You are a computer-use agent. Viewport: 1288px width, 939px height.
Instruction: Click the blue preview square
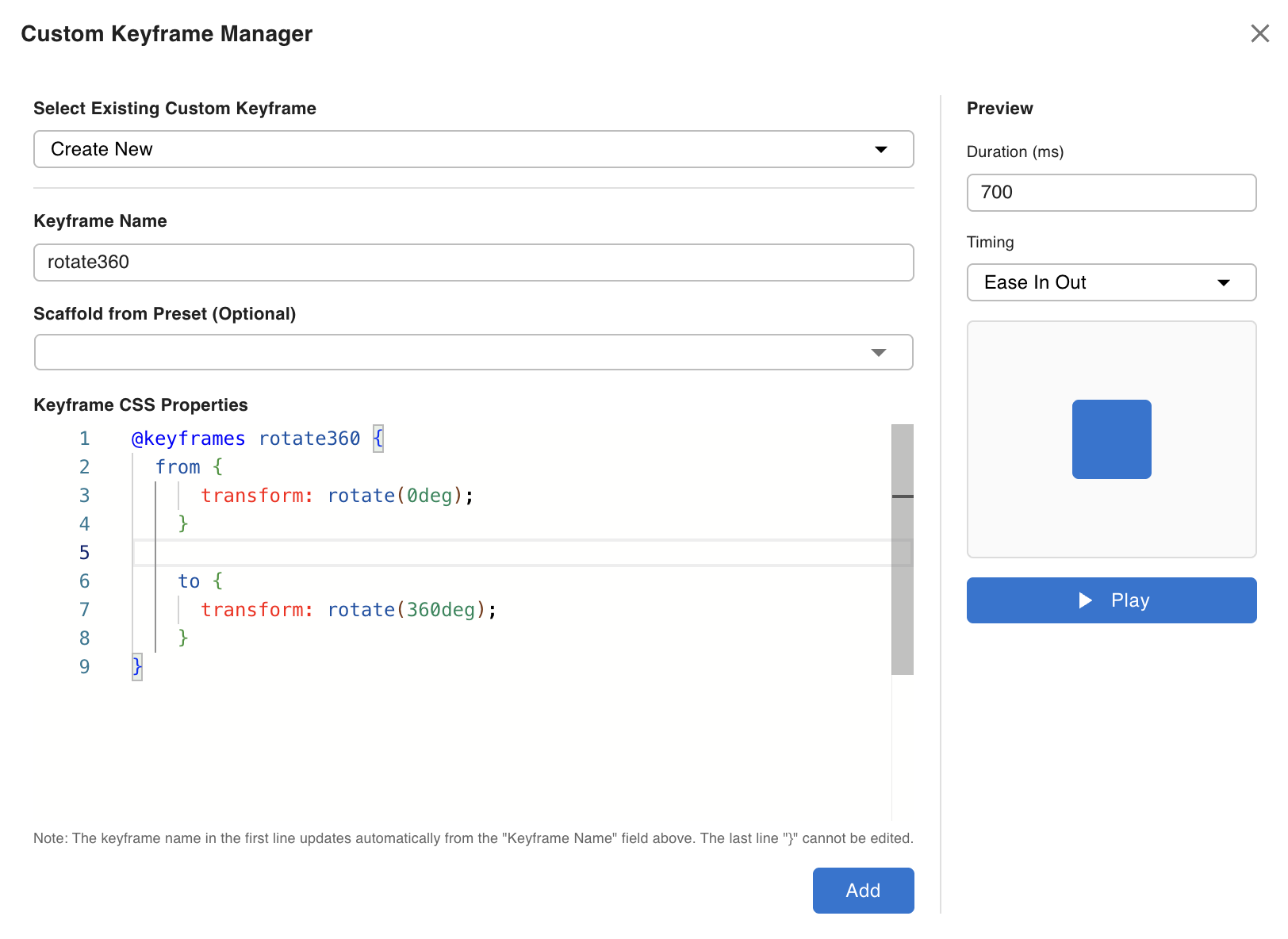pos(1111,439)
